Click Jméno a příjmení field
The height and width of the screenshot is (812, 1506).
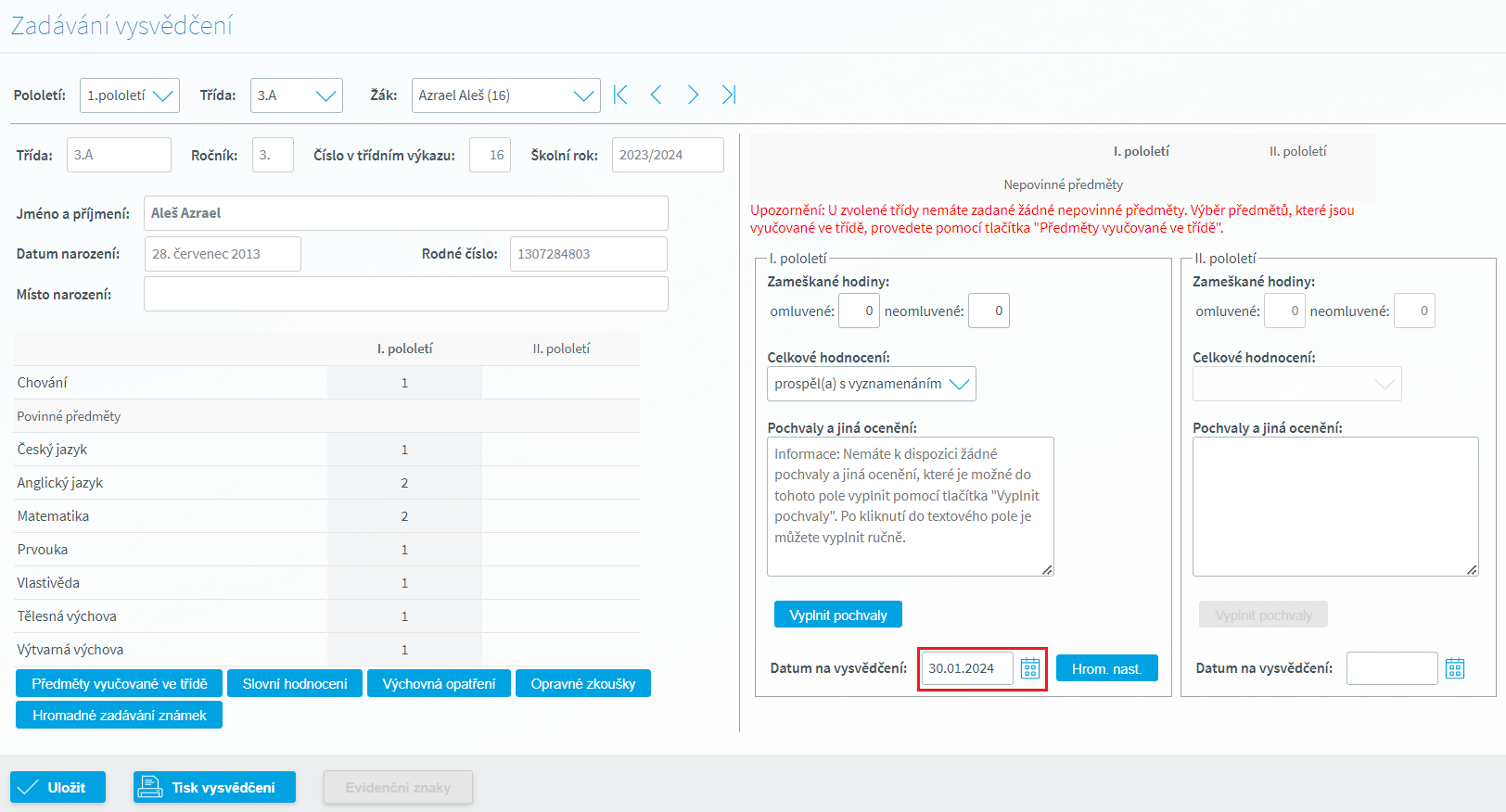coord(406,213)
